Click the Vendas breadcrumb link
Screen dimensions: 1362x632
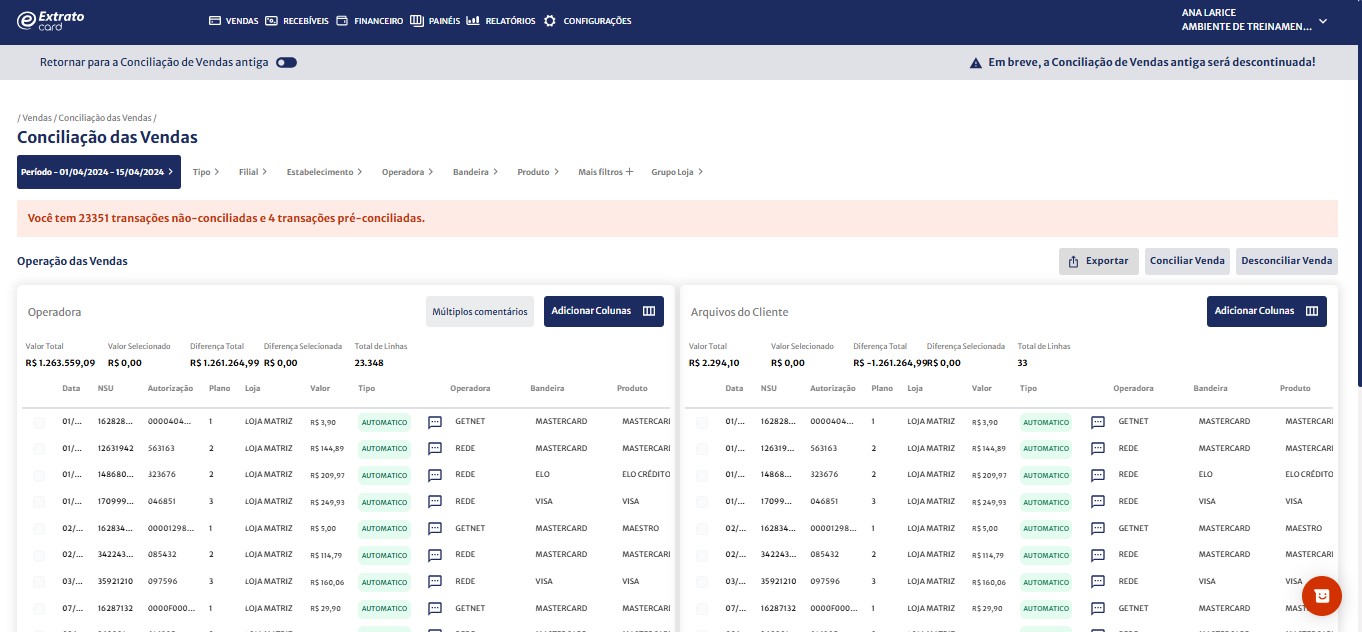click(37, 118)
